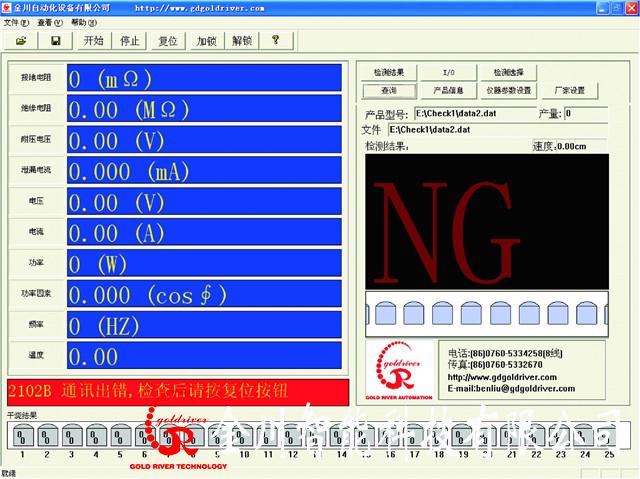The image size is (640, 479).
Task: Open the 帮助 menu
Action: pyautogui.click(x=78, y=21)
